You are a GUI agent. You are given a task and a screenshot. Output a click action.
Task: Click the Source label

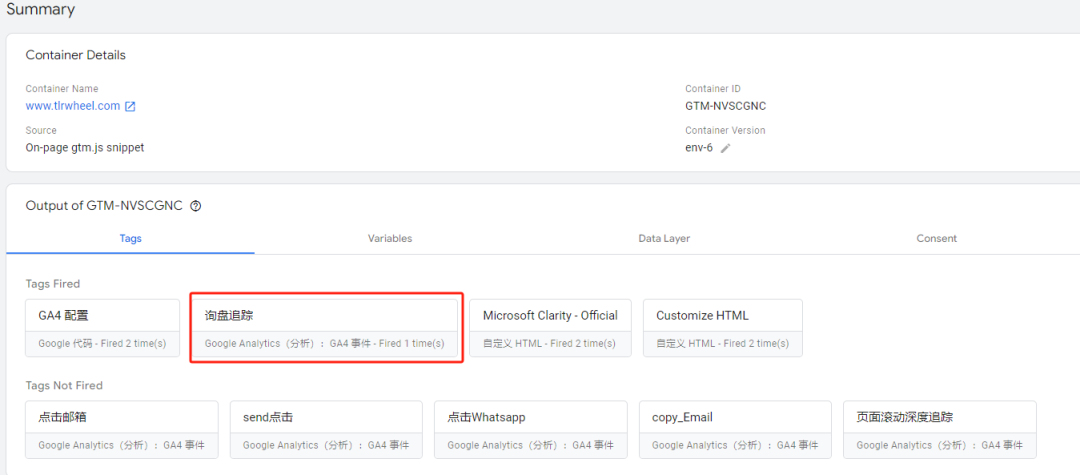click(41, 130)
